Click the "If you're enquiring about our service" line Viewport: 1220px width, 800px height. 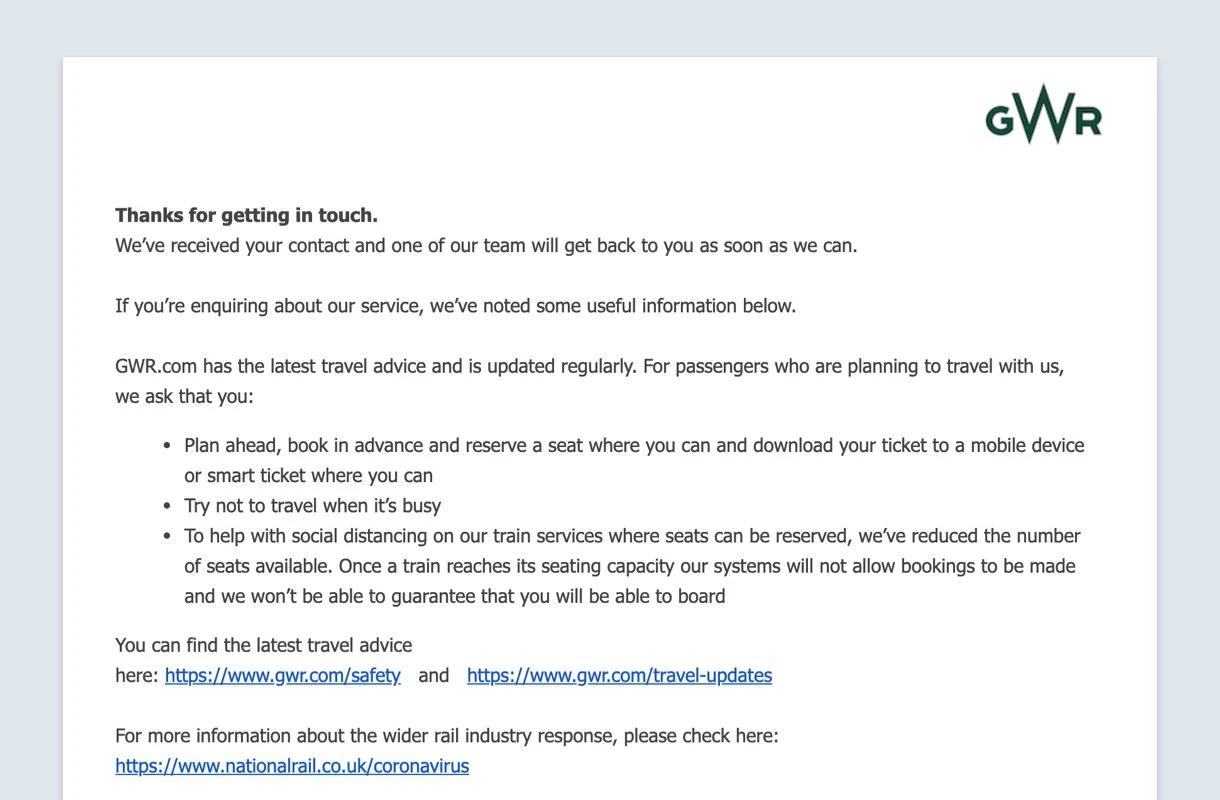coord(455,306)
